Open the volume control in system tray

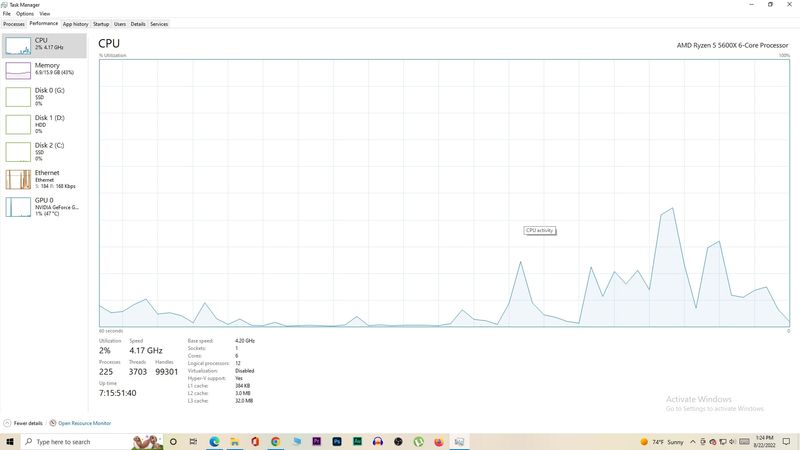[x=732, y=442]
